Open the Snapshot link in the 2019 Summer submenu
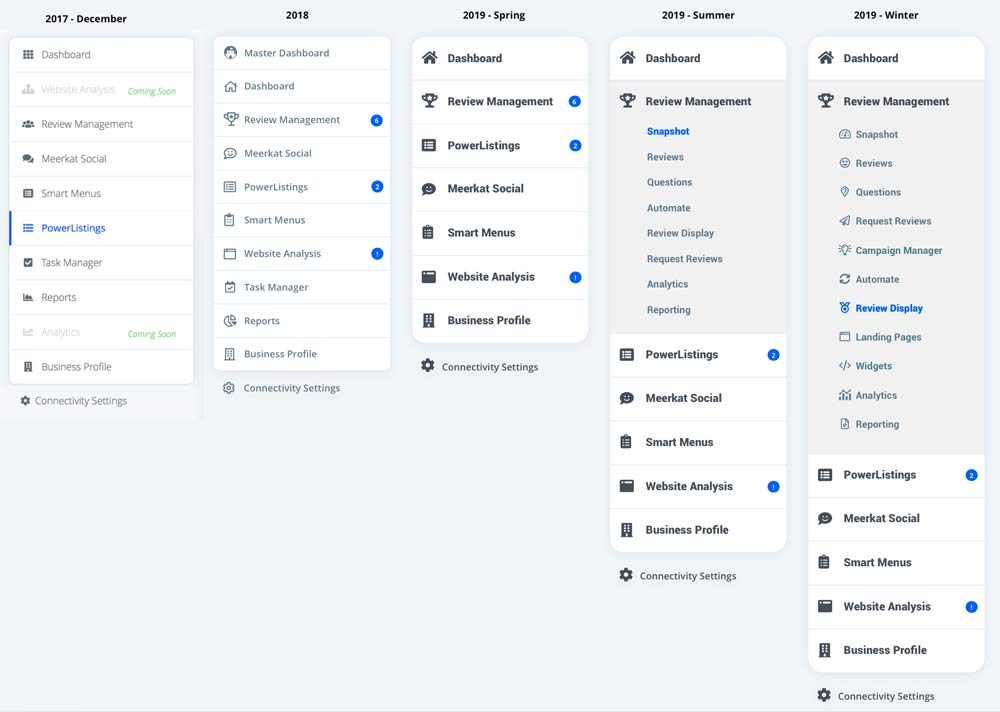Screen dimensions: 1000x712 (668, 131)
